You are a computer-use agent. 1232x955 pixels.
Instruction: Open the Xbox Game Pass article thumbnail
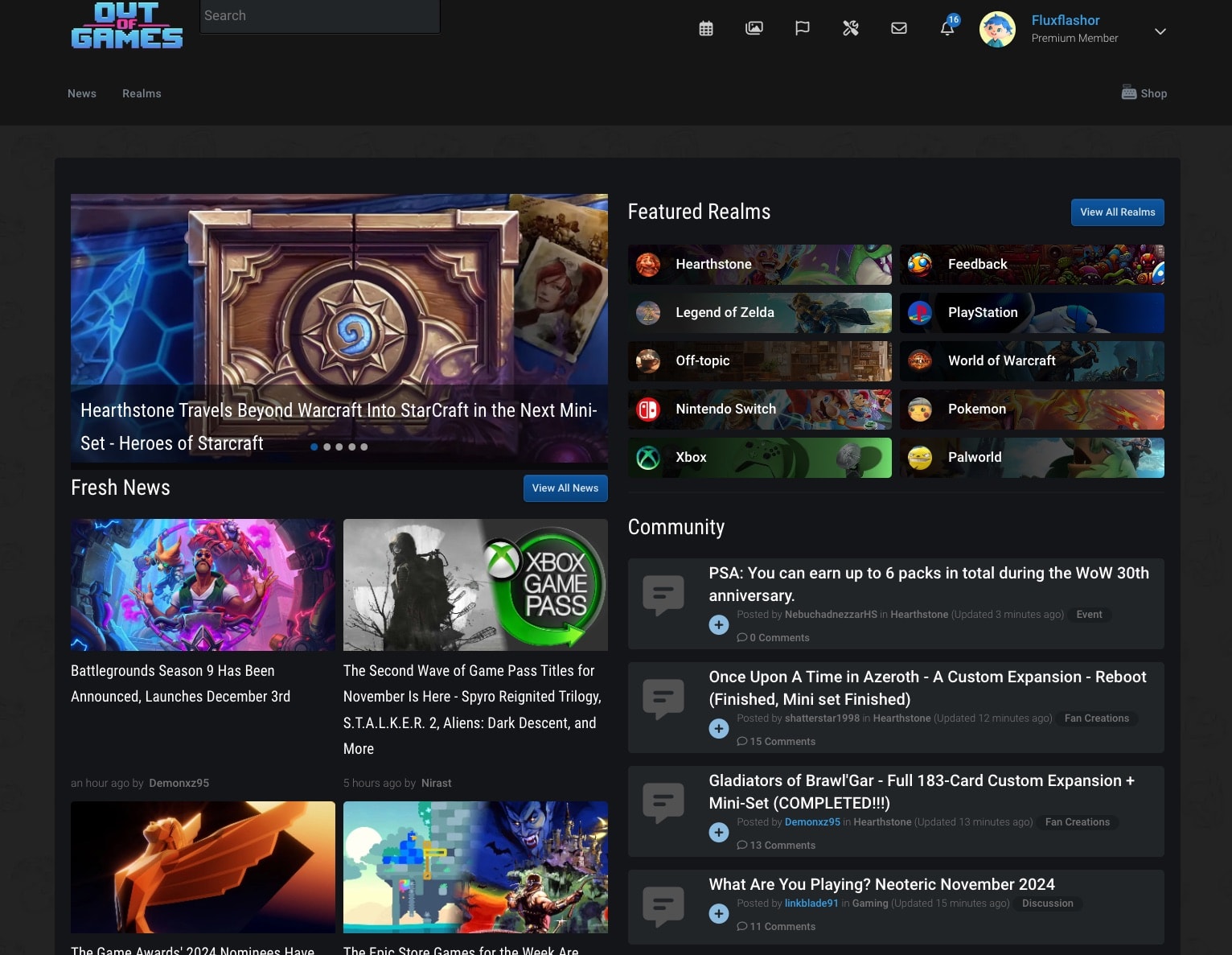pyautogui.click(x=475, y=585)
